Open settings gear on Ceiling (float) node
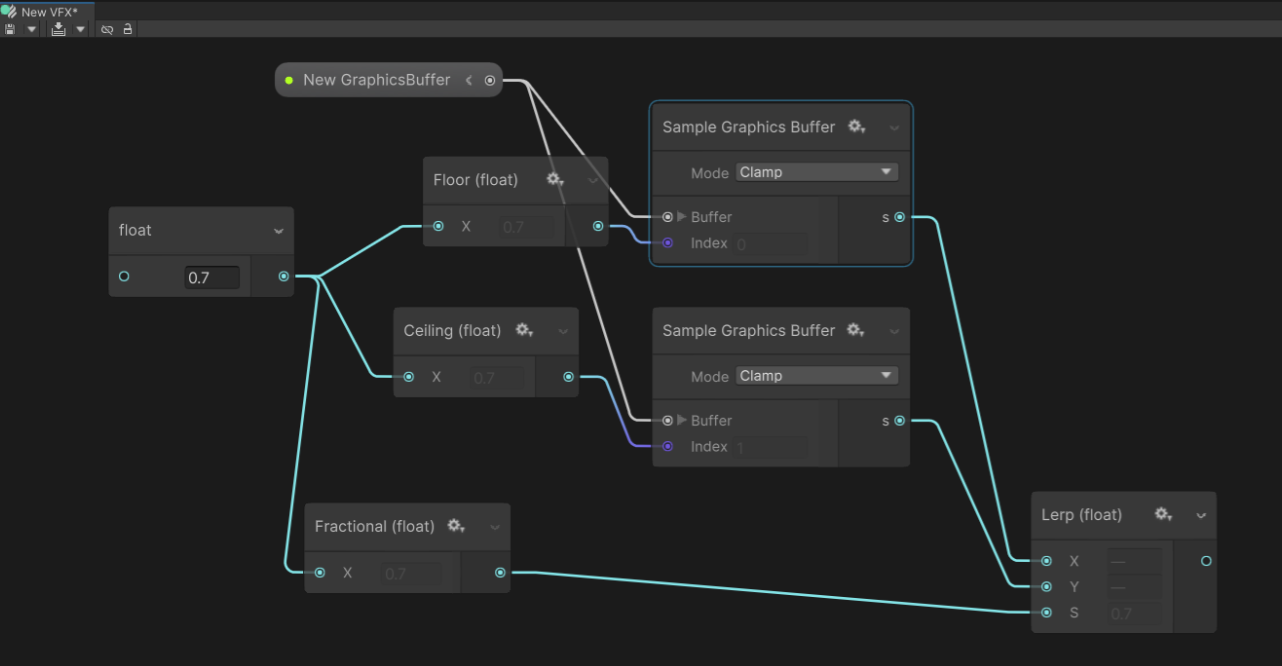1282x666 pixels. (x=524, y=330)
